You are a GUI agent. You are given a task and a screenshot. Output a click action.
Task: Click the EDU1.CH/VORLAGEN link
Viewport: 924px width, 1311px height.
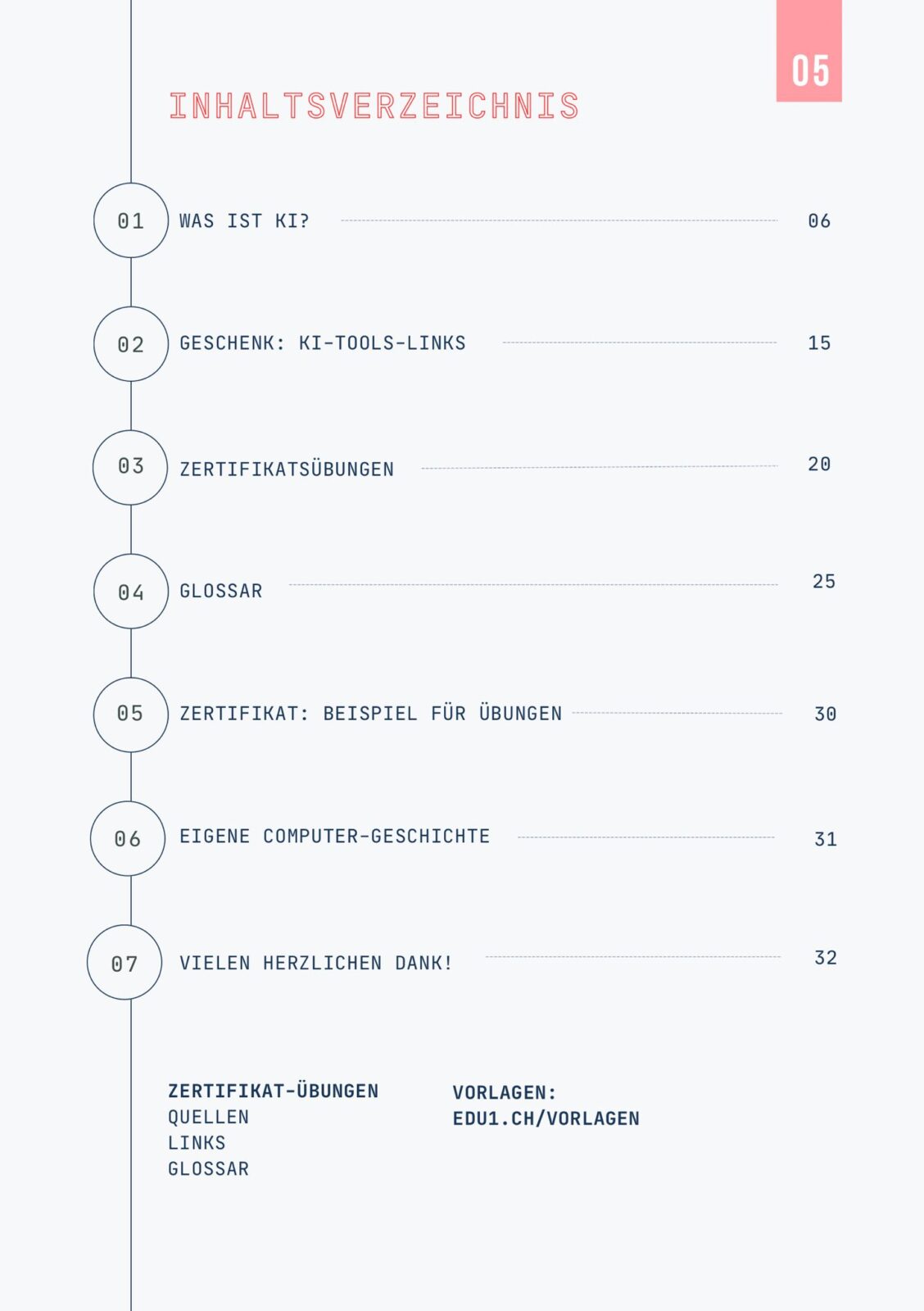546,1118
